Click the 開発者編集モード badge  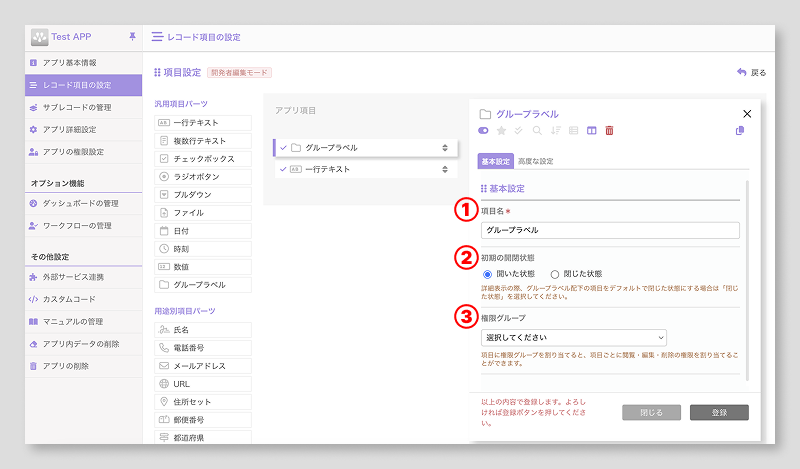pyautogui.click(x=239, y=73)
